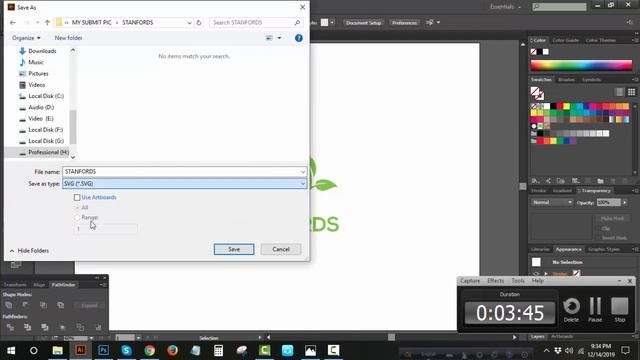The width and height of the screenshot is (640, 360).
Task: Open Photoshop from the taskbar
Action: point(103,350)
